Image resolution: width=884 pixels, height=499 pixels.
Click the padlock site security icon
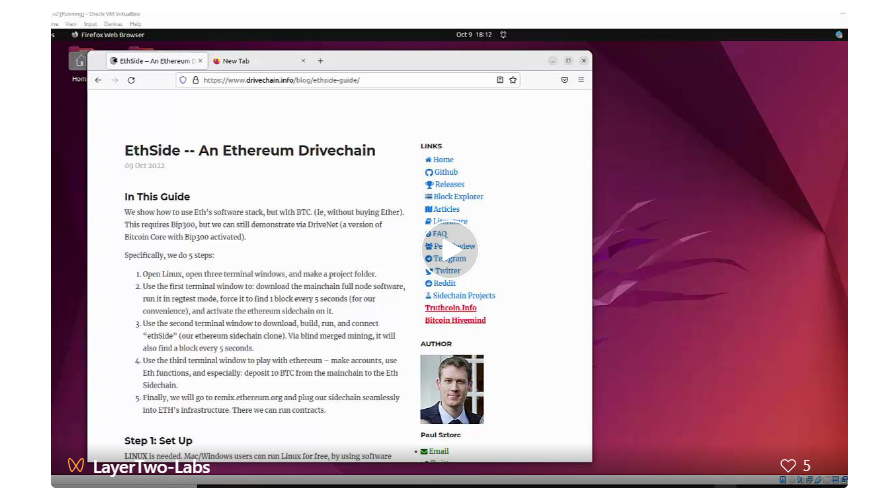click(196, 80)
